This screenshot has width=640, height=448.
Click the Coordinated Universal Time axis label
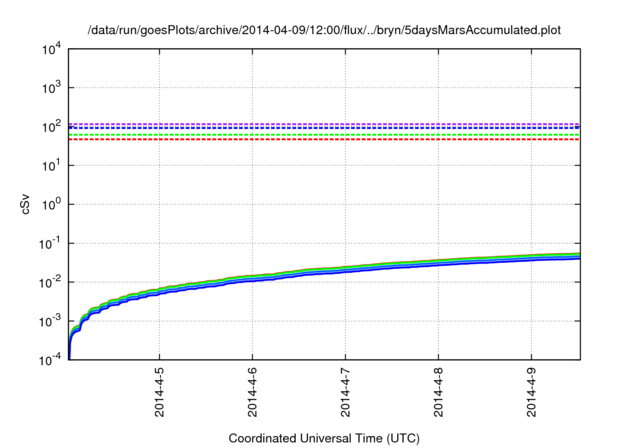tap(324, 438)
